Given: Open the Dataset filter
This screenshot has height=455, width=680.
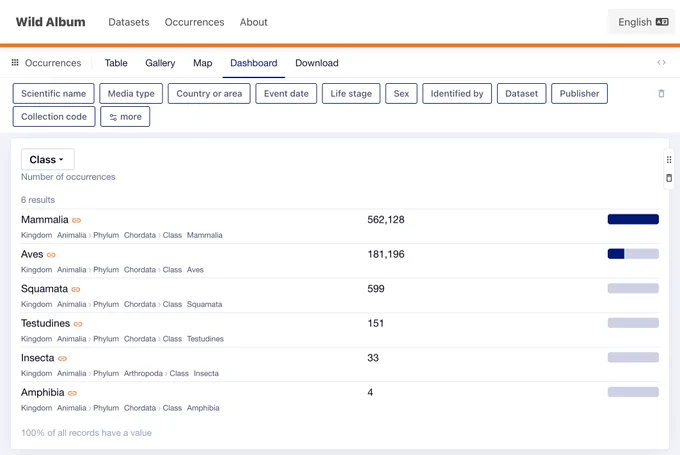Looking at the screenshot, I should (x=522, y=94).
